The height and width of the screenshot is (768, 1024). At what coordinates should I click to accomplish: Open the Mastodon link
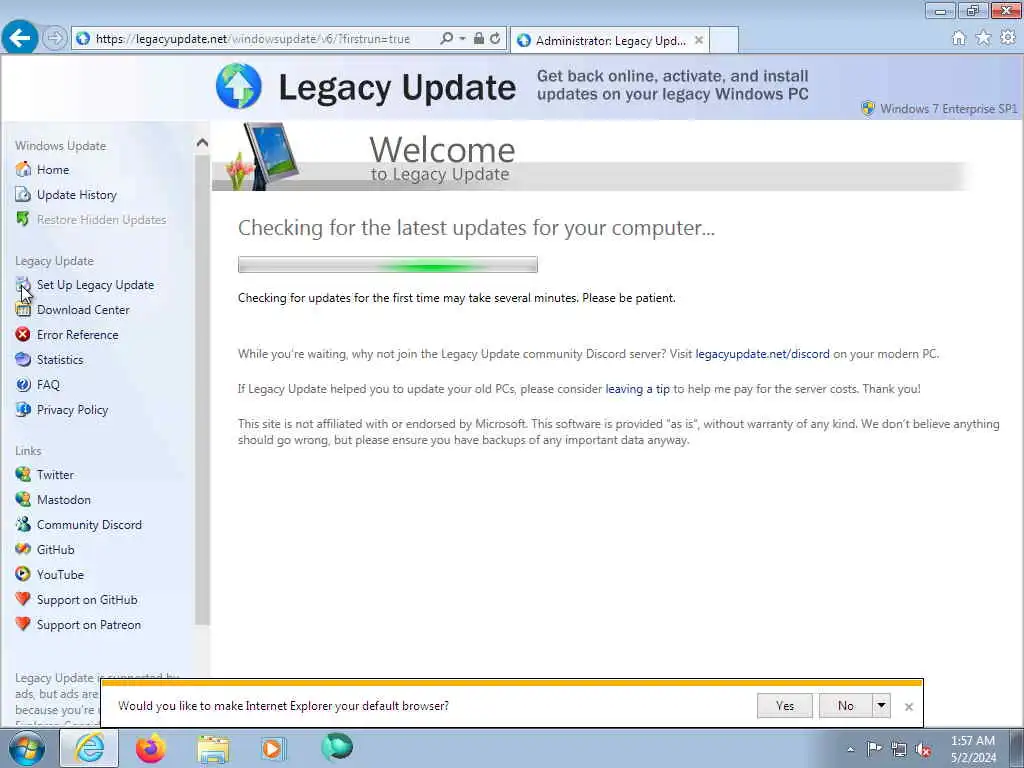pyautogui.click(x=64, y=500)
